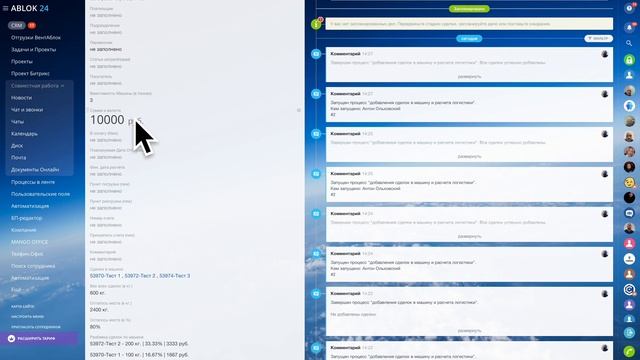The image size is (640, 360).
Task: Open Пользовательские поля
Action: [x=40, y=194]
